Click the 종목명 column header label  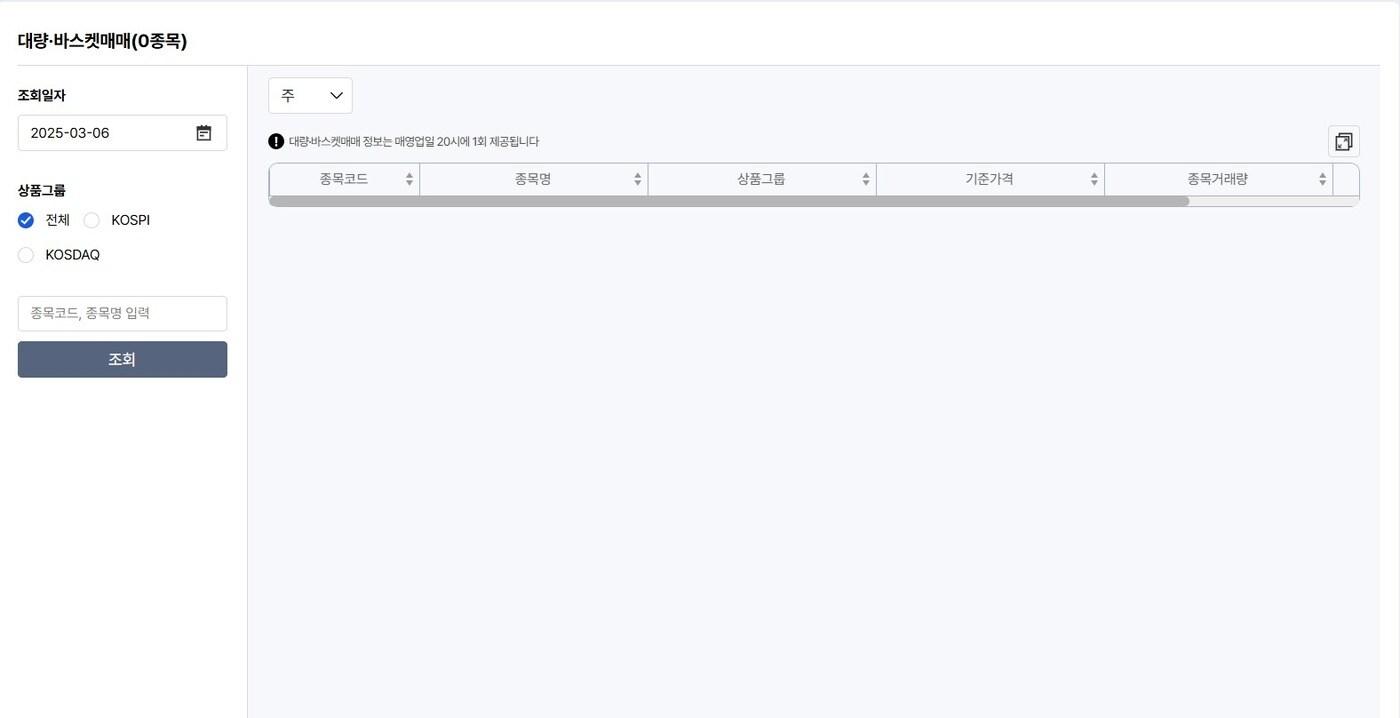pyautogui.click(x=535, y=178)
